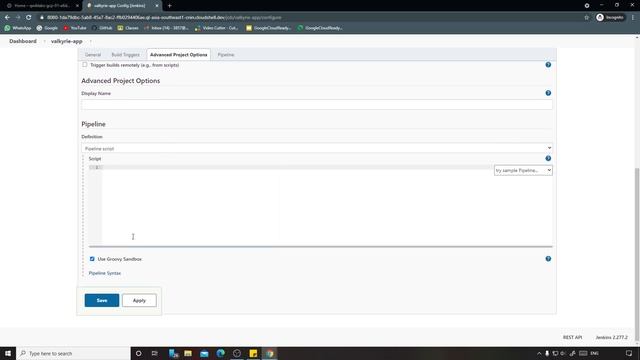Open help for Trigger builds remotely
This screenshot has width=640, height=360.
(x=548, y=65)
